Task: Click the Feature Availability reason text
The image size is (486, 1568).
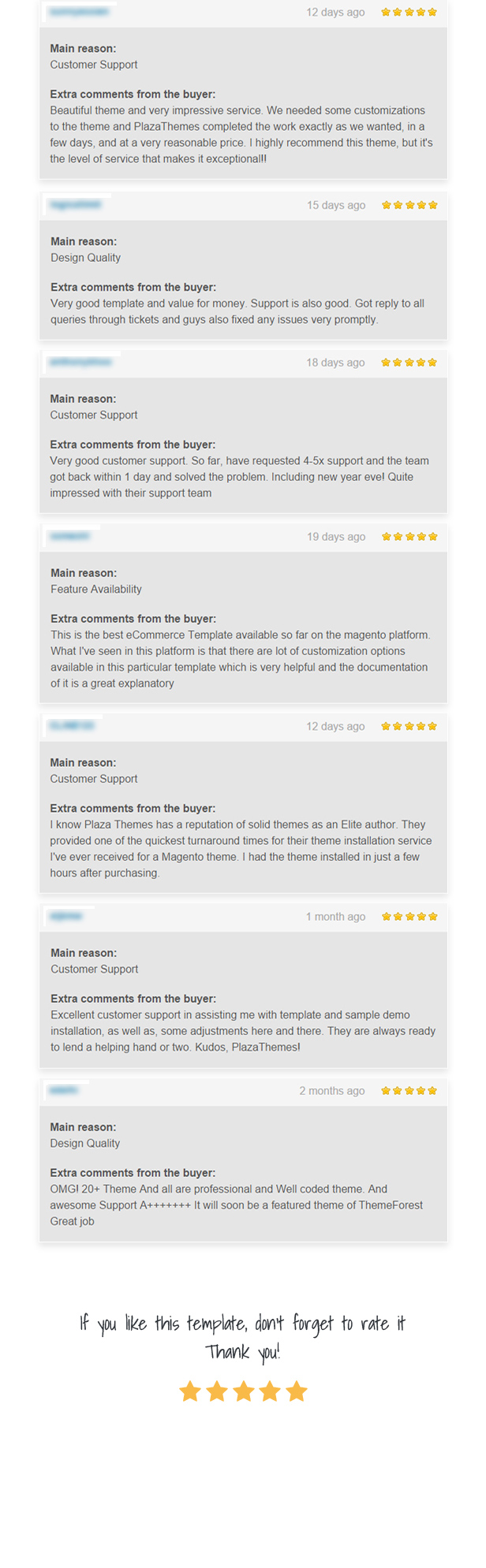Action: [96, 590]
